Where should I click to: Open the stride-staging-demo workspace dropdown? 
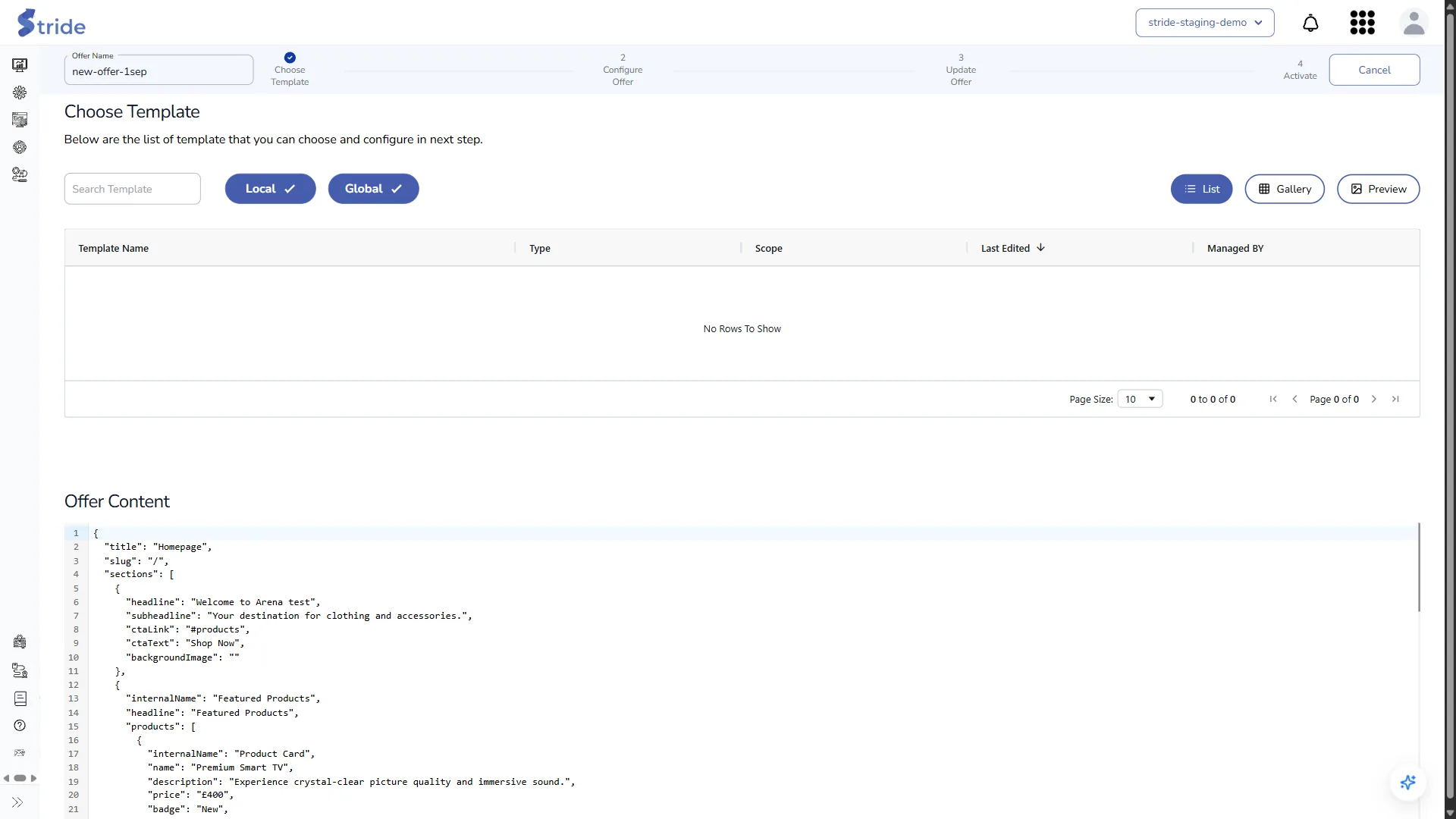click(x=1204, y=23)
